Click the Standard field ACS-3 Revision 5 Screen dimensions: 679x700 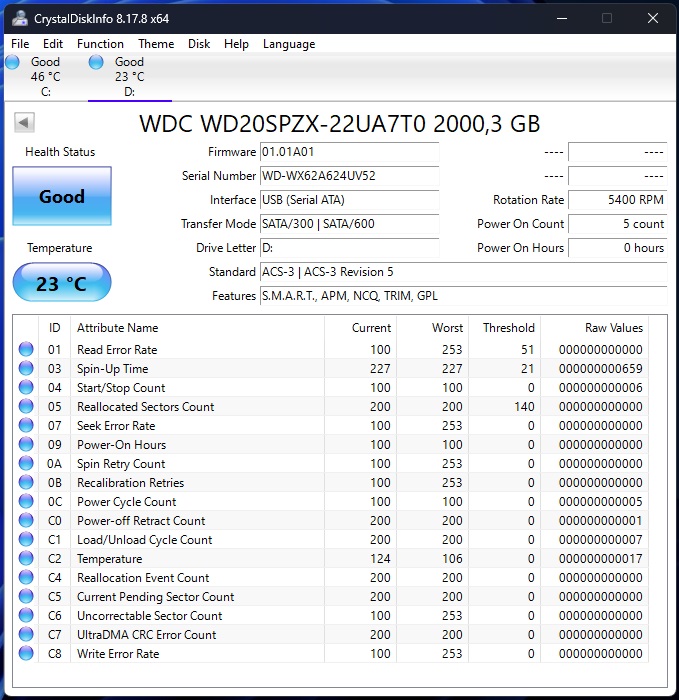click(463, 272)
